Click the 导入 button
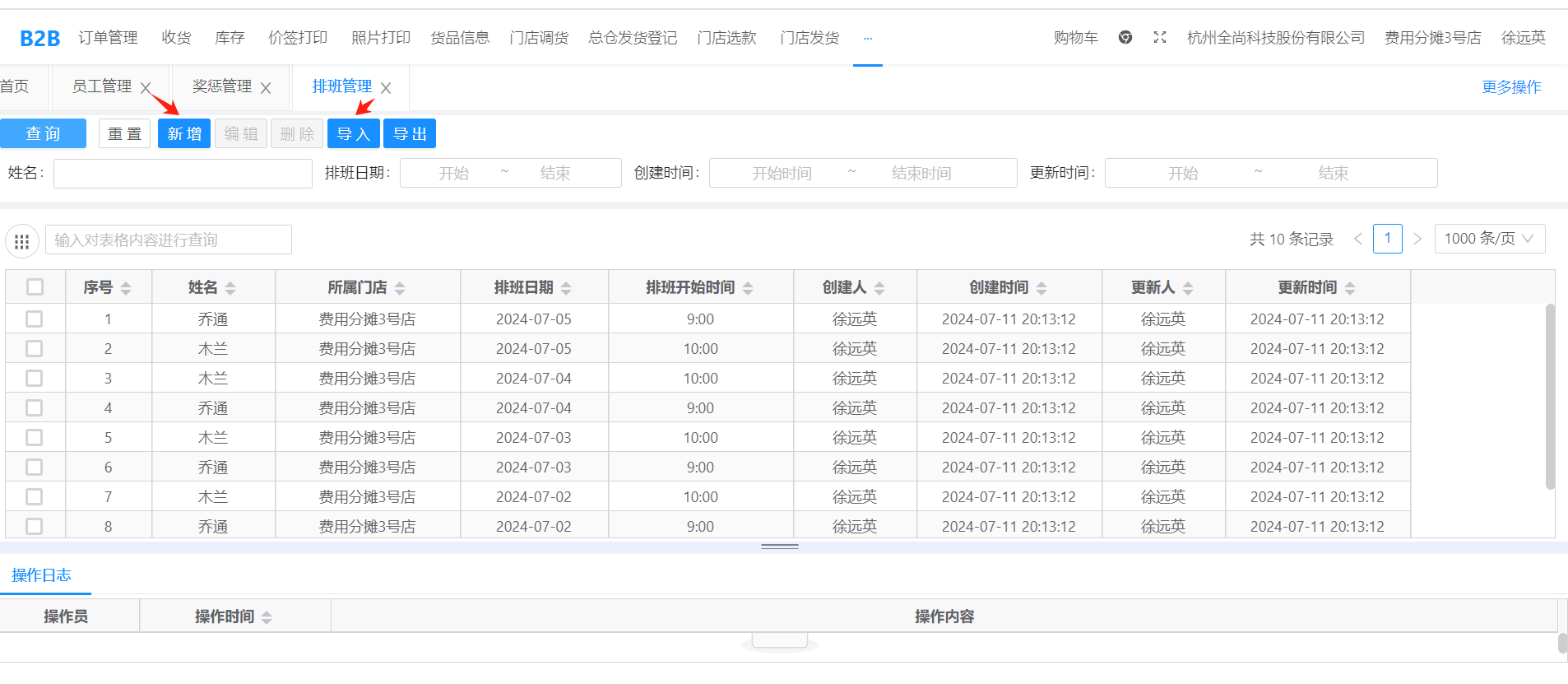This screenshot has height=684, width=1568. coord(353,134)
